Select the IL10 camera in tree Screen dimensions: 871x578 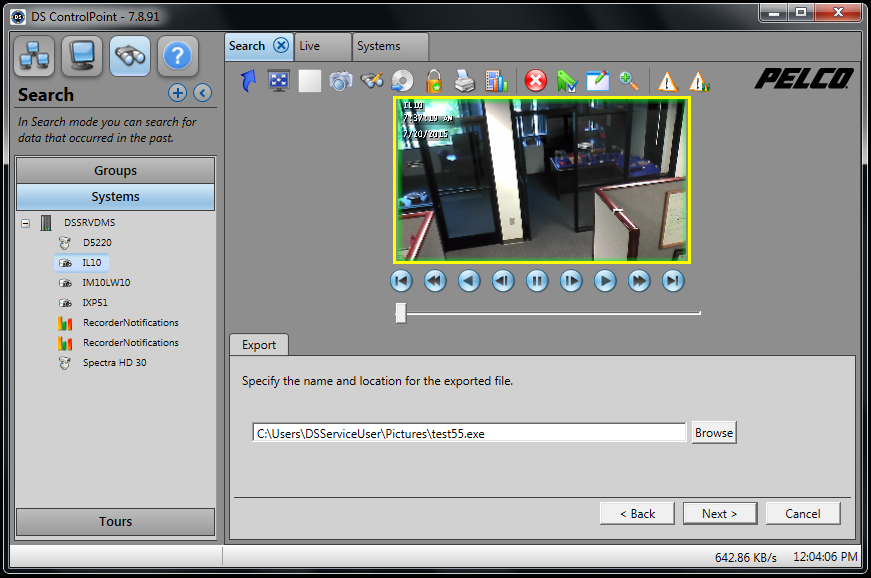[x=92, y=263]
